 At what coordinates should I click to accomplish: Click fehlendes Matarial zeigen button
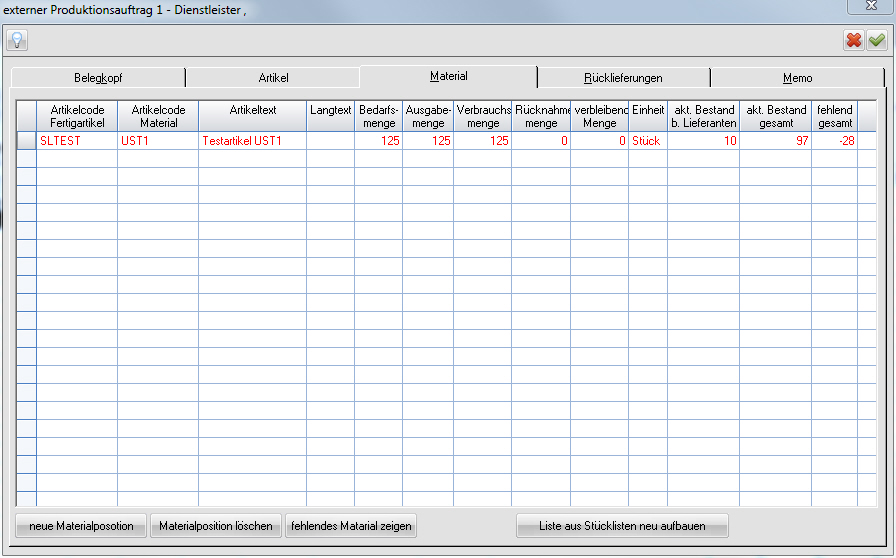(351, 526)
